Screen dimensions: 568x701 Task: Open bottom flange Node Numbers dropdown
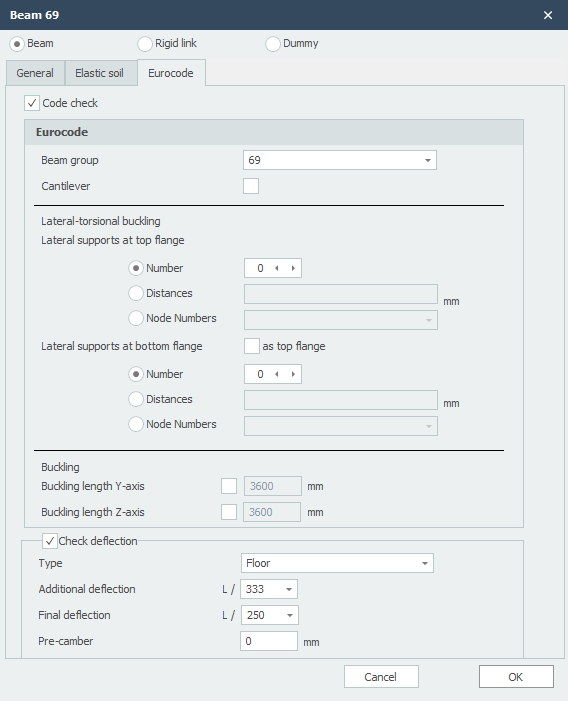[x=341, y=426]
